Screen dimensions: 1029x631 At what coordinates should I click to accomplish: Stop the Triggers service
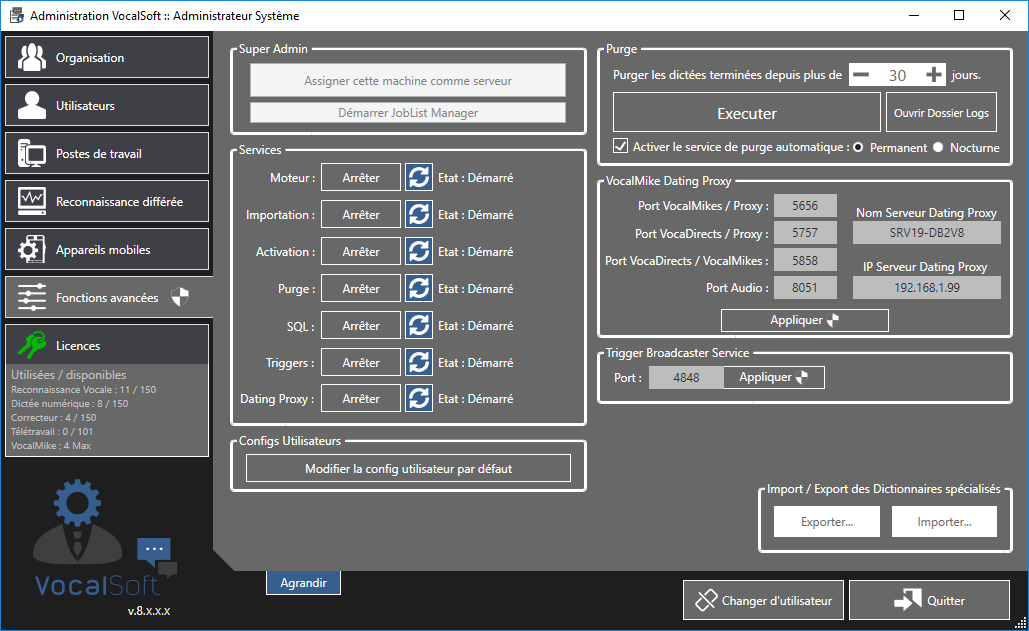[x=361, y=363]
